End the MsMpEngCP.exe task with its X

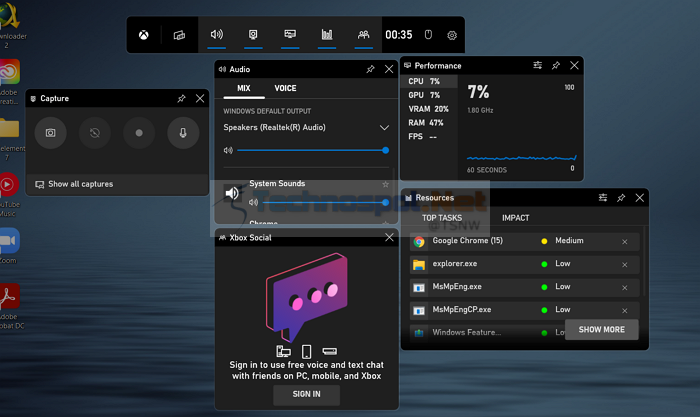tap(625, 311)
